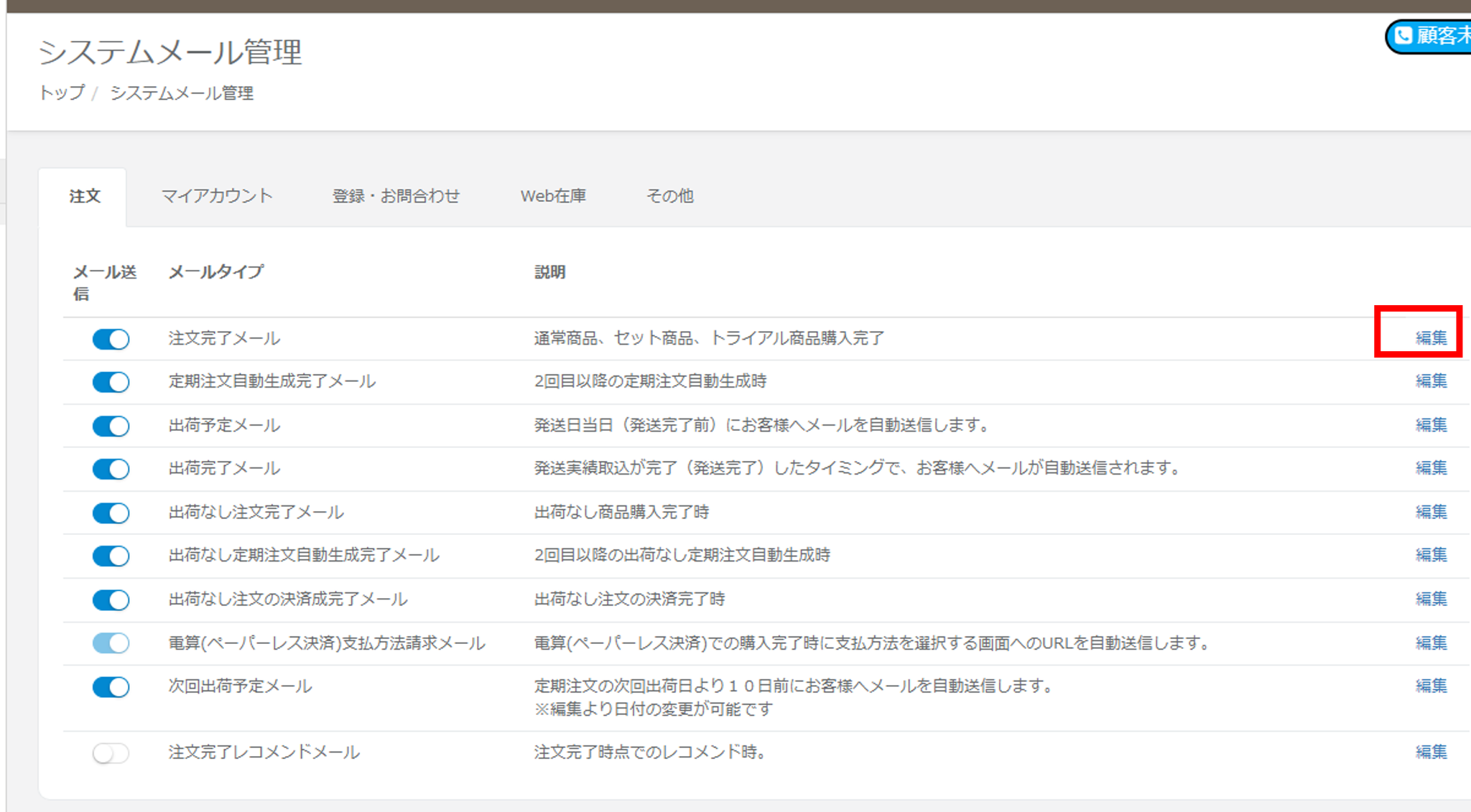Open the その他 tab

pyautogui.click(x=669, y=196)
